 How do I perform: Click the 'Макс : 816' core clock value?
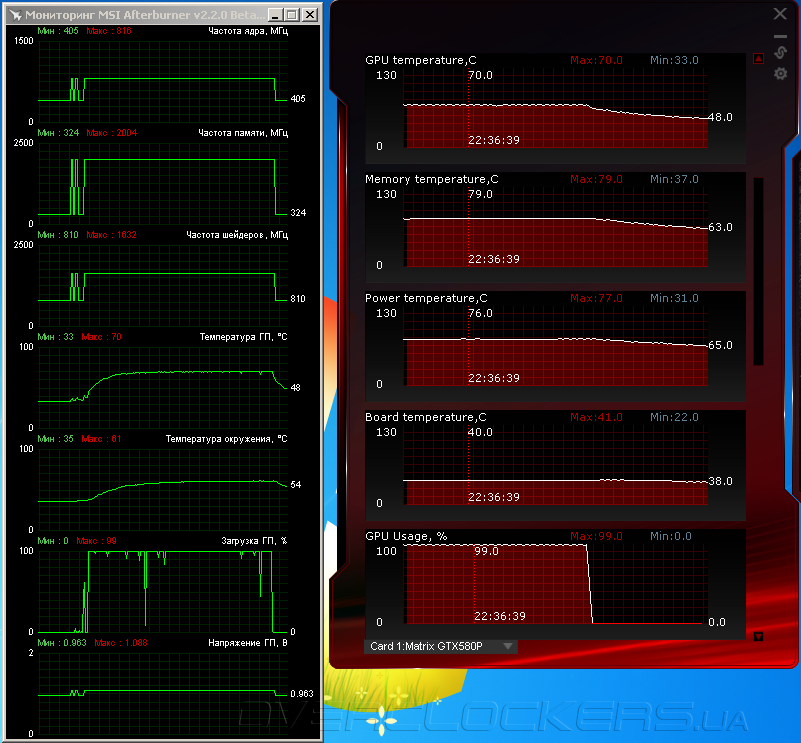coord(109,31)
